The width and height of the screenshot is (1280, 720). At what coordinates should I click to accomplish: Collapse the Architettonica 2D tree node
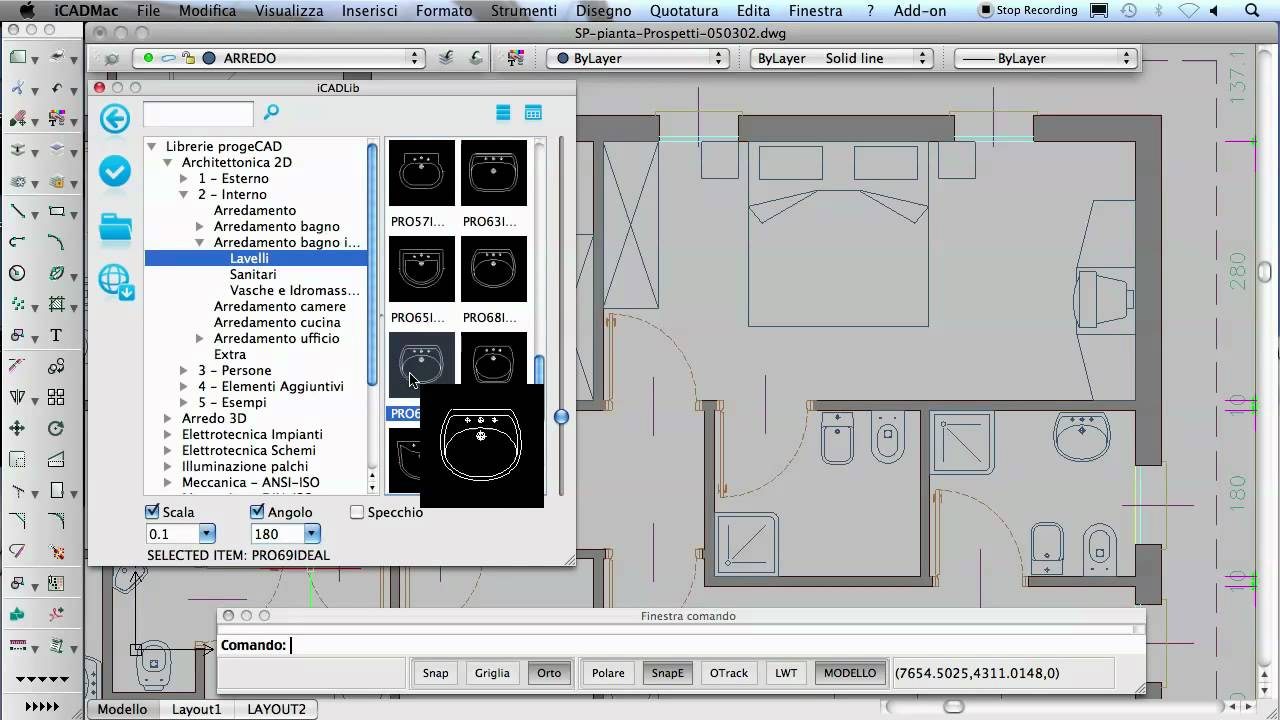pyautogui.click(x=168, y=162)
